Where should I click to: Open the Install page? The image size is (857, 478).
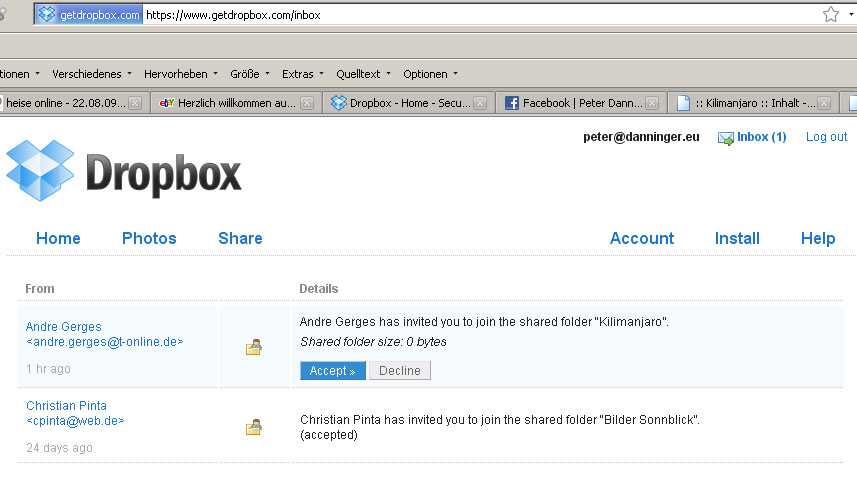click(x=737, y=238)
